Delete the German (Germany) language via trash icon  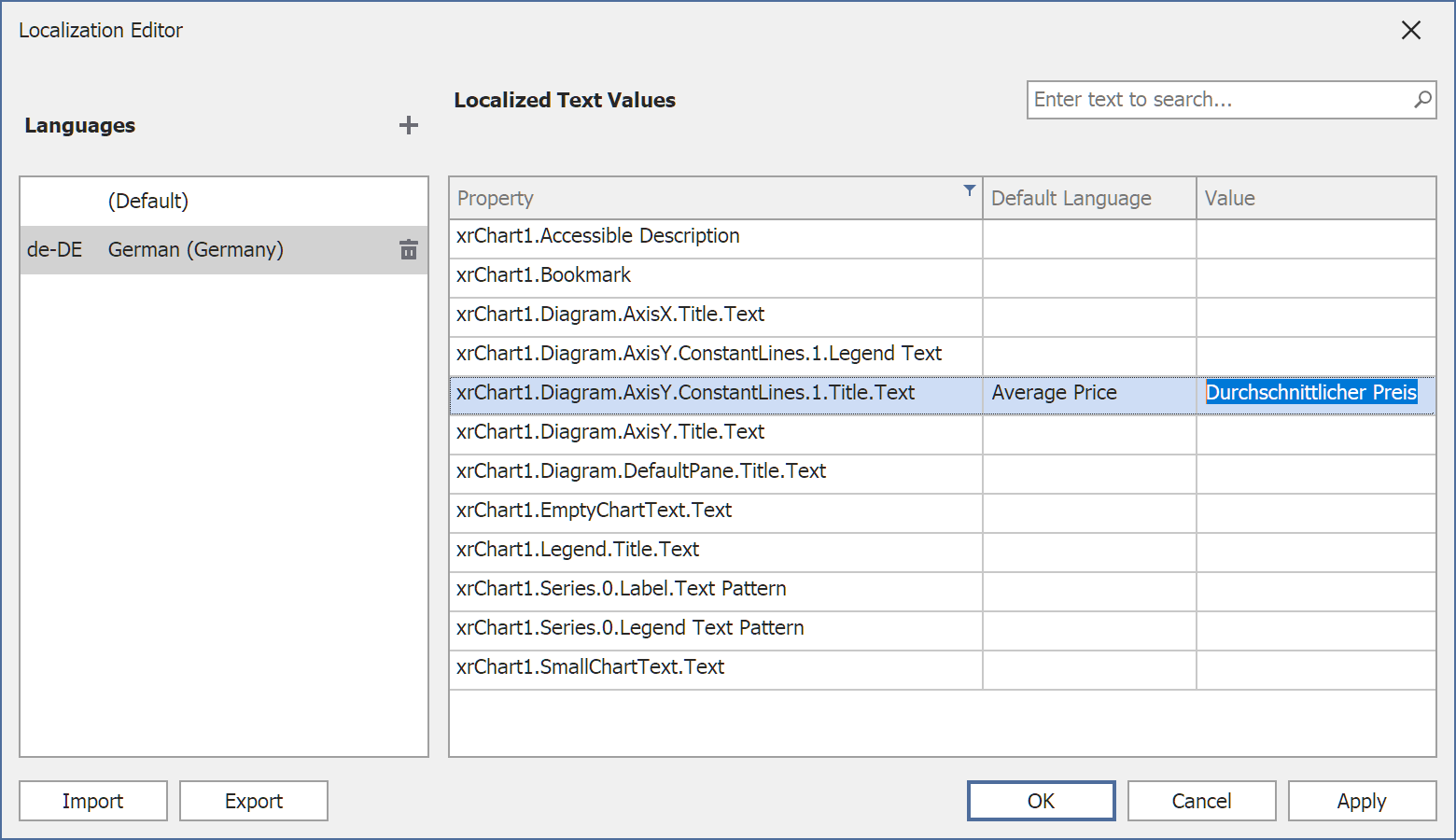[408, 249]
